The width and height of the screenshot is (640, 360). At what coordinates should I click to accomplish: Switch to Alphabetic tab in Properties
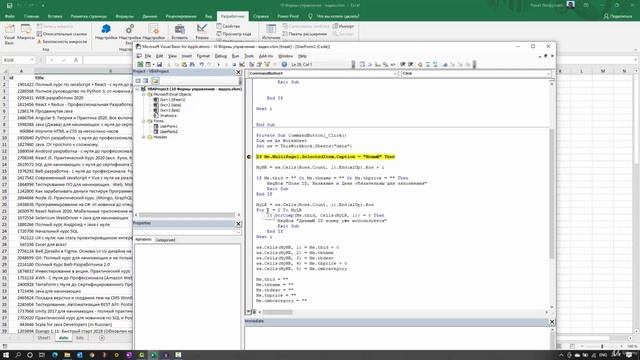tap(143, 240)
